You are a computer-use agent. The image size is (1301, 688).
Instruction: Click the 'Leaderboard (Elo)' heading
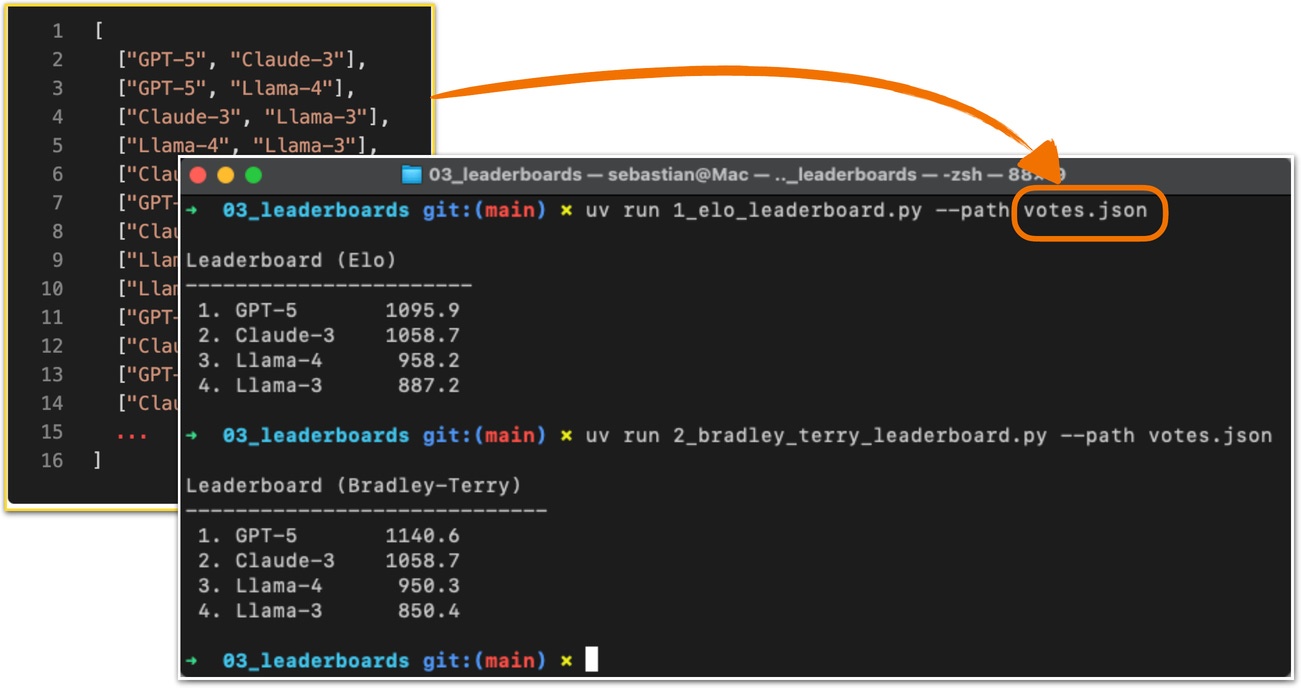click(x=291, y=260)
